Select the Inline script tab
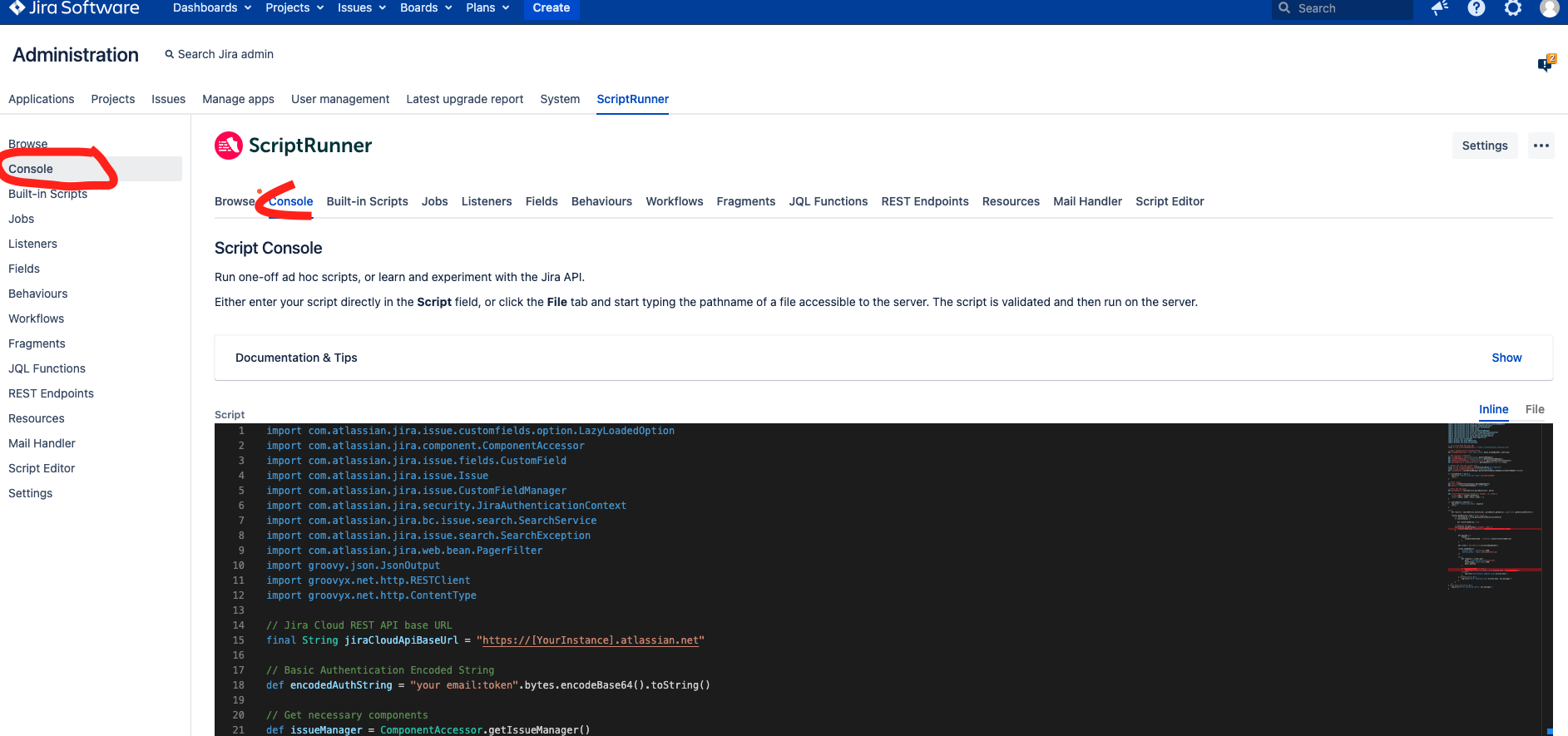The height and width of the screenshot is (736, 1568). tap(1494, 409)
